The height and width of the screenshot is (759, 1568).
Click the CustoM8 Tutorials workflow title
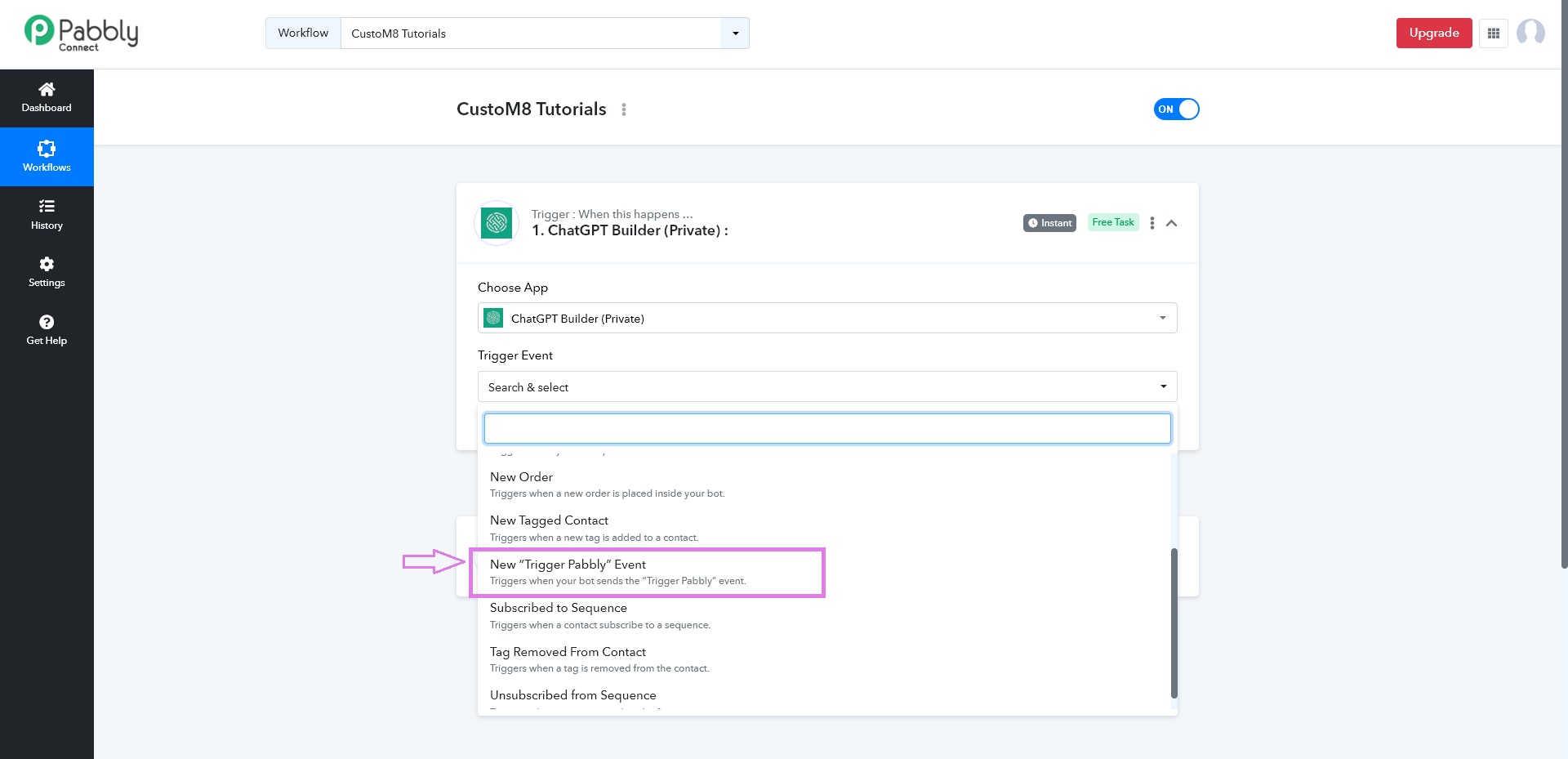[532, 109]
